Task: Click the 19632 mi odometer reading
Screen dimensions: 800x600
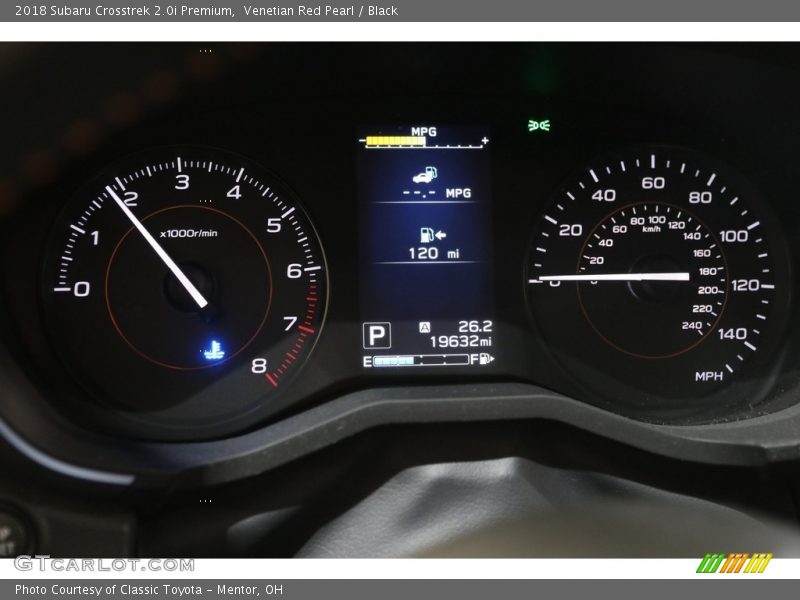Action: pos(460,342)
